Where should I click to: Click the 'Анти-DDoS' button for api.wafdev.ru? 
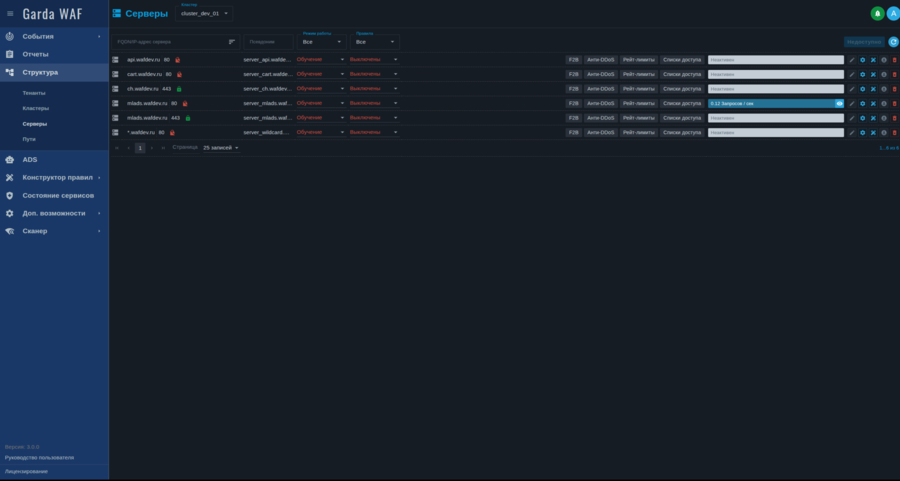click(600, 60)
